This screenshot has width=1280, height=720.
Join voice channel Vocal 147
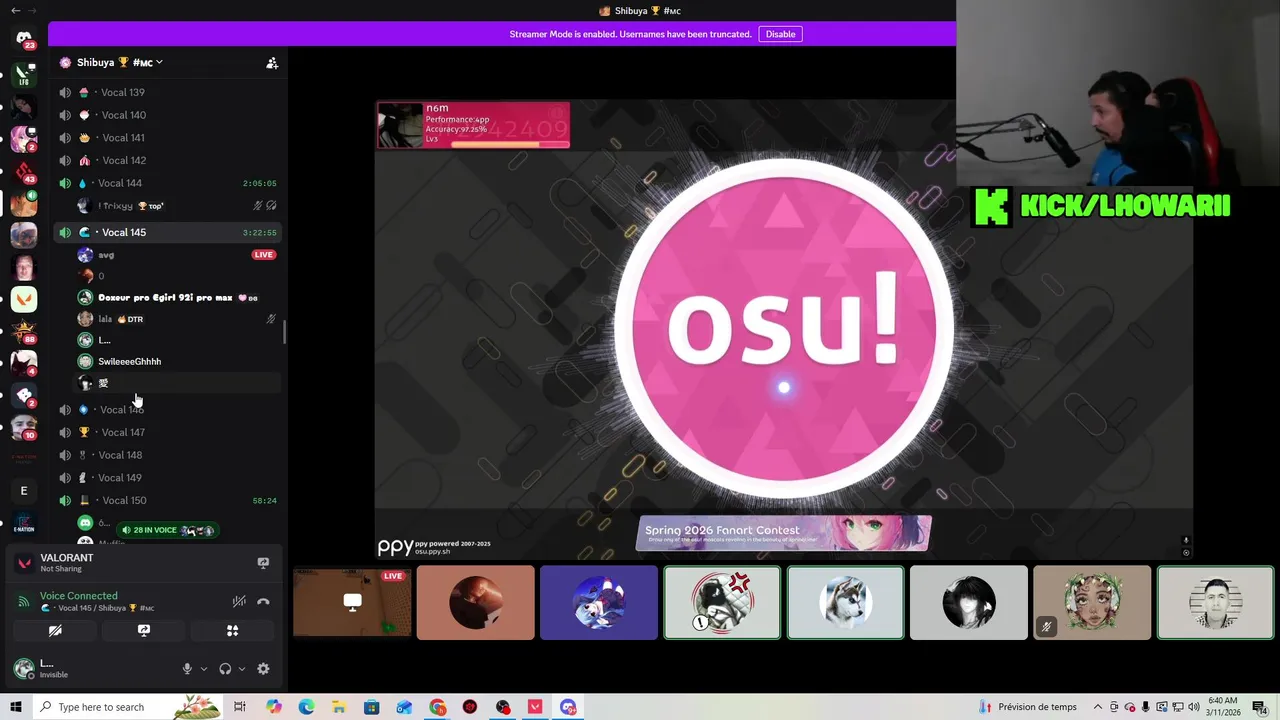(166, 432)
